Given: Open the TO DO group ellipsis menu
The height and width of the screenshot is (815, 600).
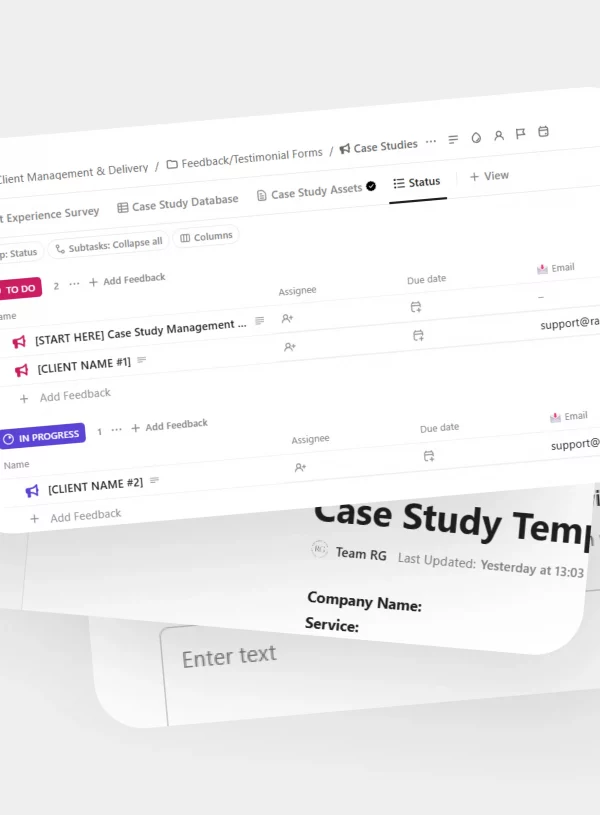Looking at the screenshot, I should point(74,284).
